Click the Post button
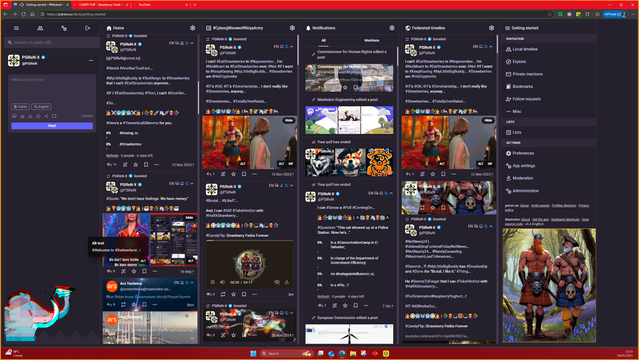Screen dimensions: 639x360 pyautogui.click(x=52, y=126)
